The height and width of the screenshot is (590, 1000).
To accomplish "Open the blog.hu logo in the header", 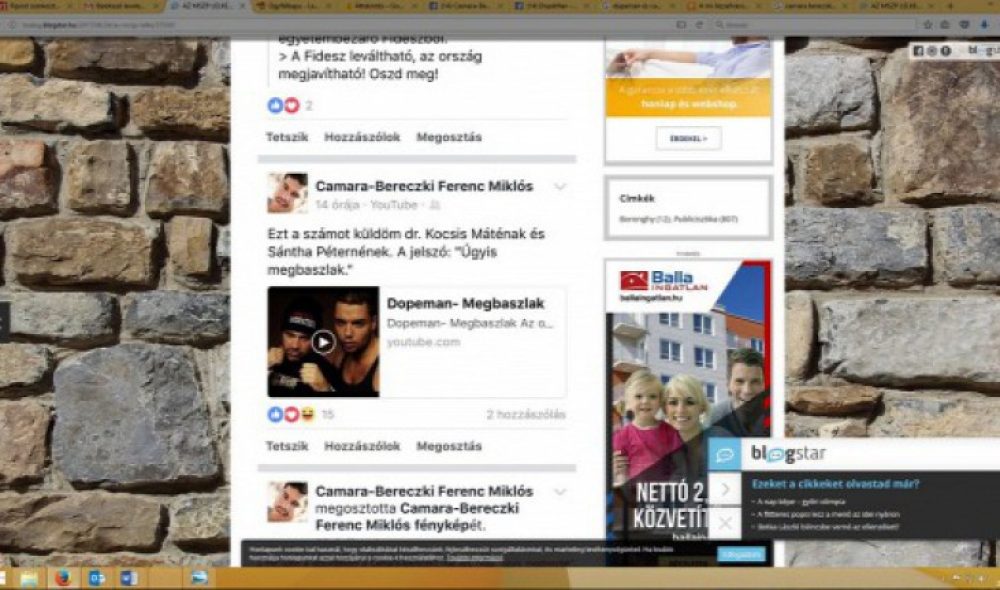I will pos(982,50).
